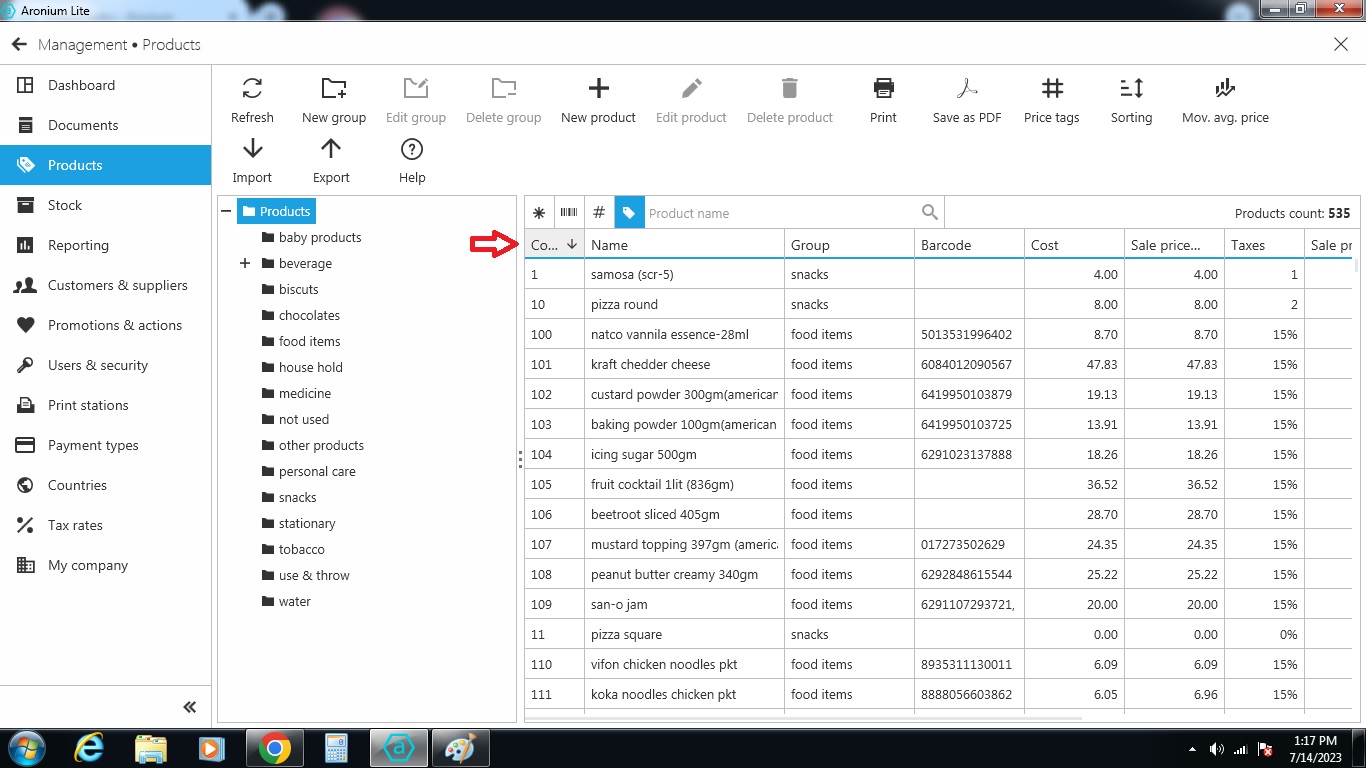Click the Product name search field
Viewport: 1366px width, 768px height.
[780, 213]
